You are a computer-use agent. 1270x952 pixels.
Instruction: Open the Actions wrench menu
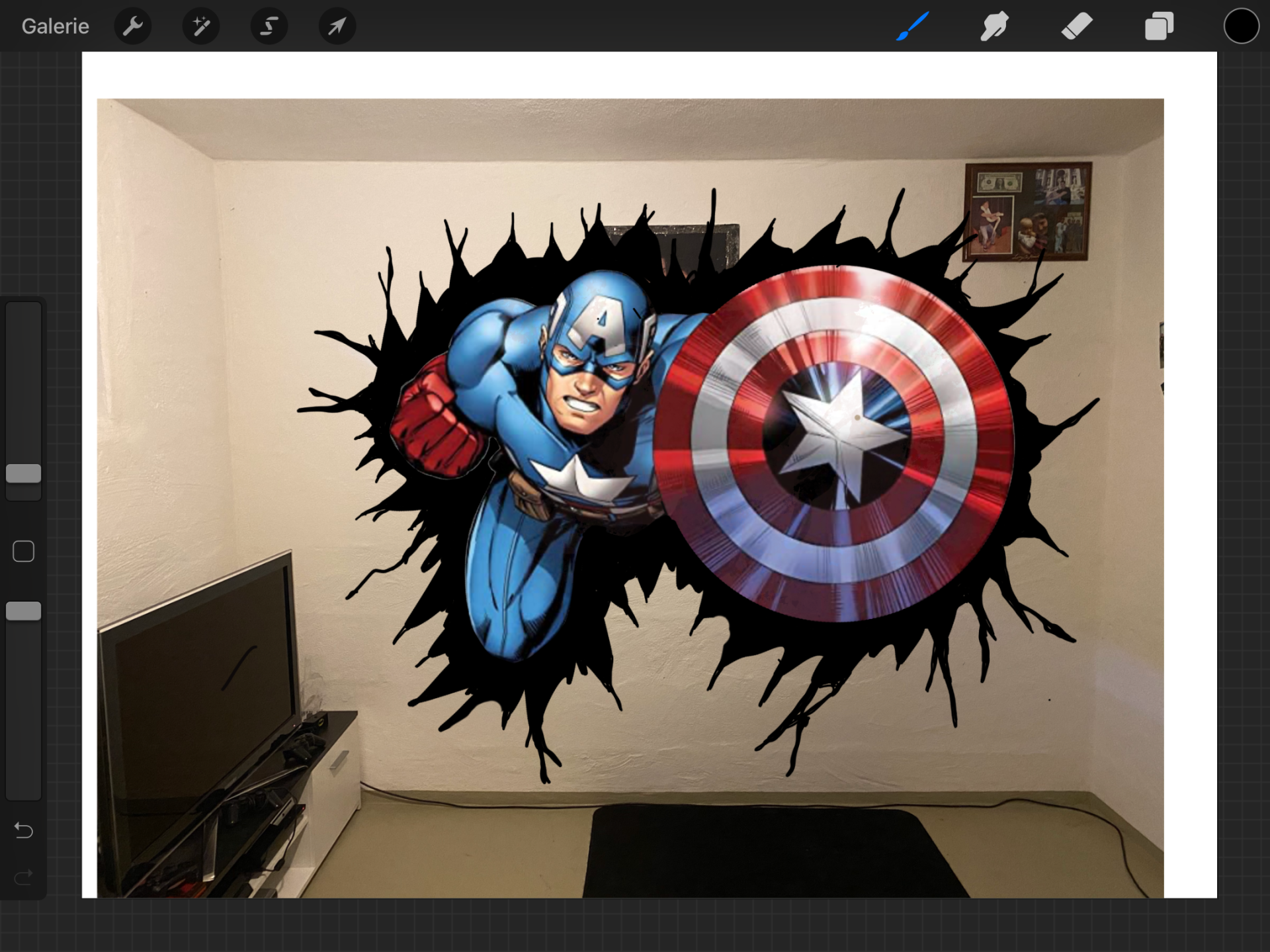pos(133,26)
